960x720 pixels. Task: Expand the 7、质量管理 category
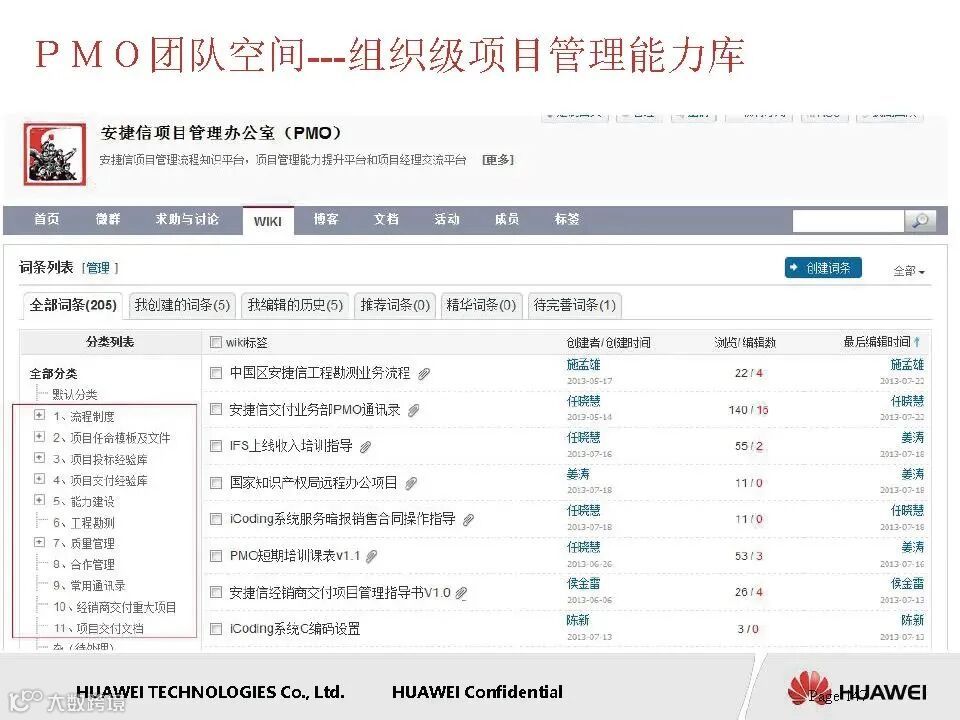pyautogui.click(x=39, y=542)
